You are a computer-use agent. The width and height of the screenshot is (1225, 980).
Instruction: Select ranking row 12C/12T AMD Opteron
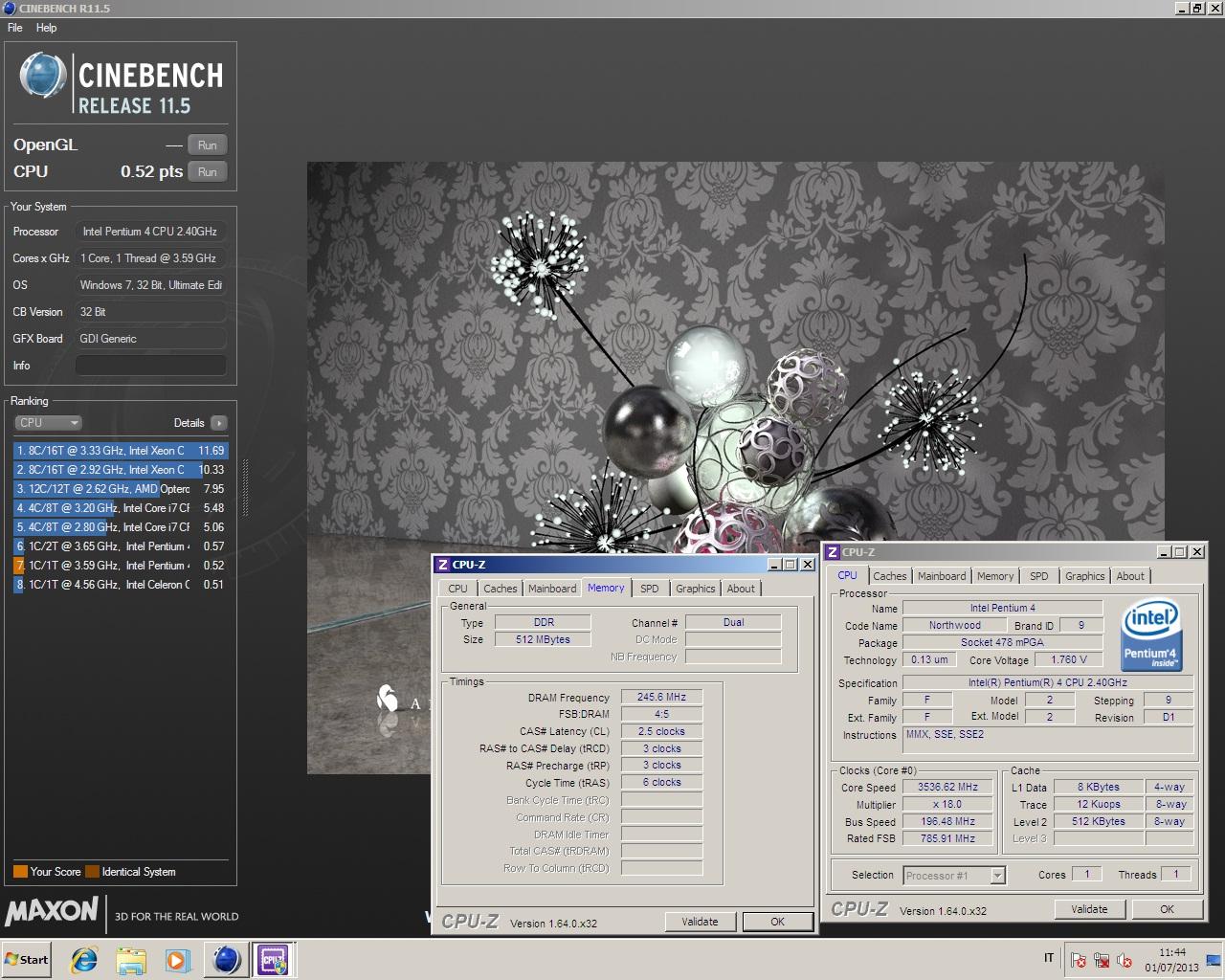pyautogui.click(x=120, y=489)
